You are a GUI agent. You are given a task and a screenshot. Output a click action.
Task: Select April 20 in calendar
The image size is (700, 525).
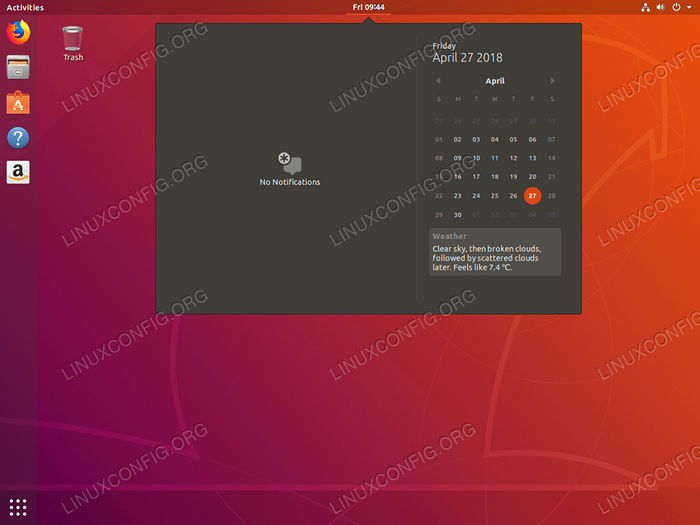(x=533, y=177)
